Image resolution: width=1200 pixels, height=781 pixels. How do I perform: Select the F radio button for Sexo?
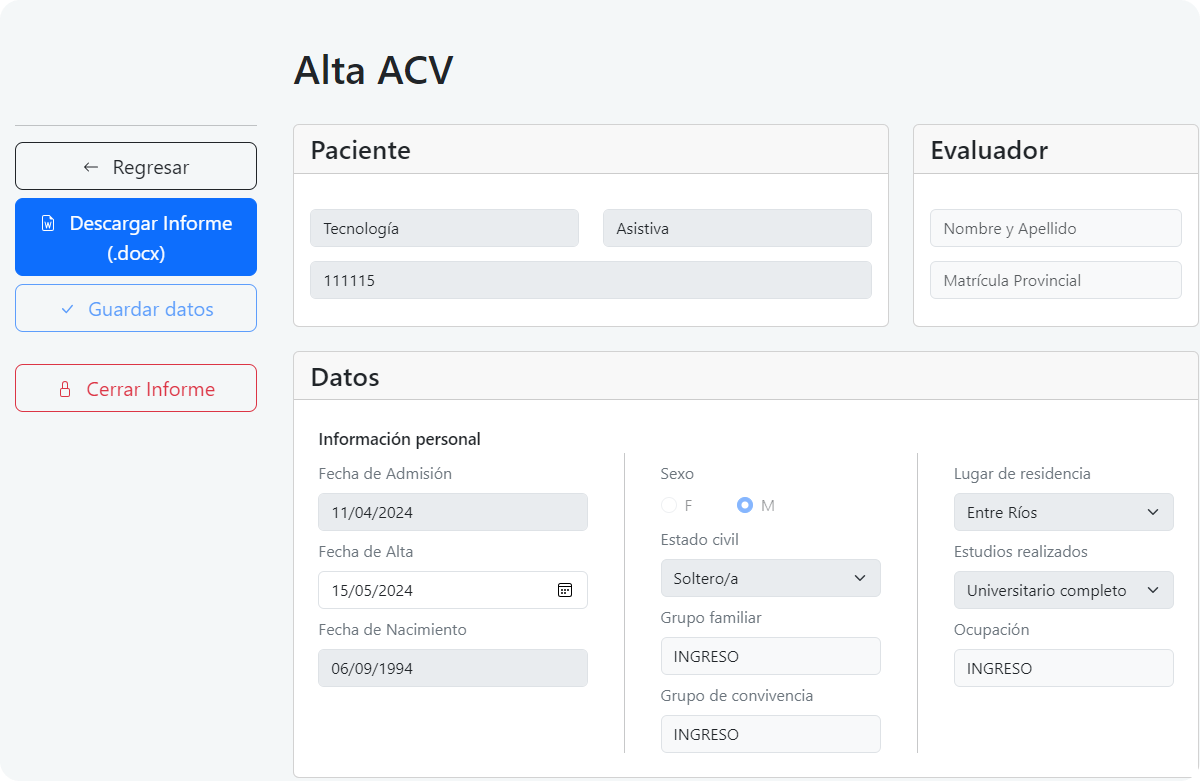click(669, 506)
